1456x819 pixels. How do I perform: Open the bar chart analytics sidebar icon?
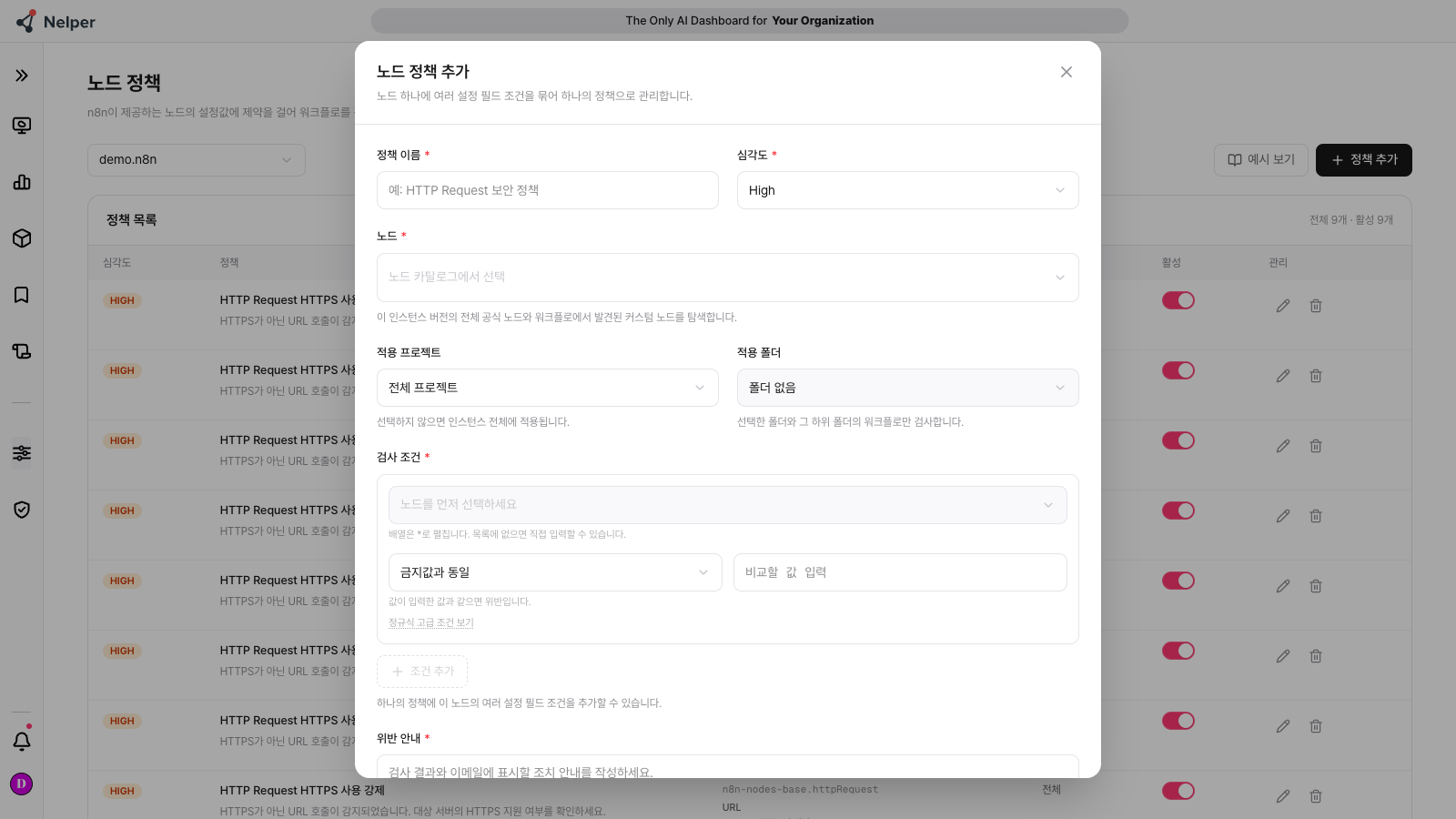point(22,182)
